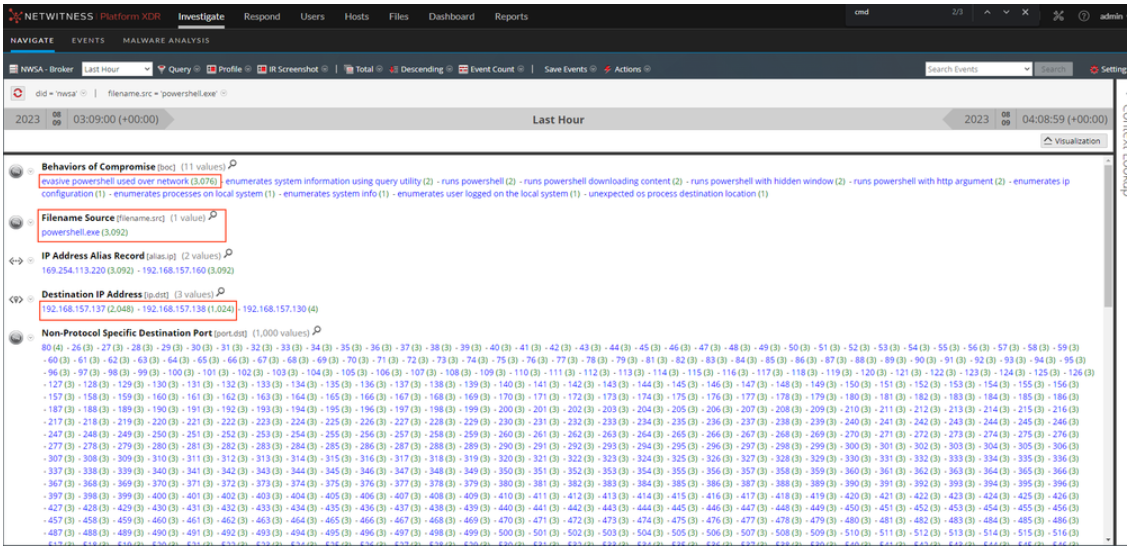Switch to the Events sub-tab
1130x552 pixels.
point(88,40)
